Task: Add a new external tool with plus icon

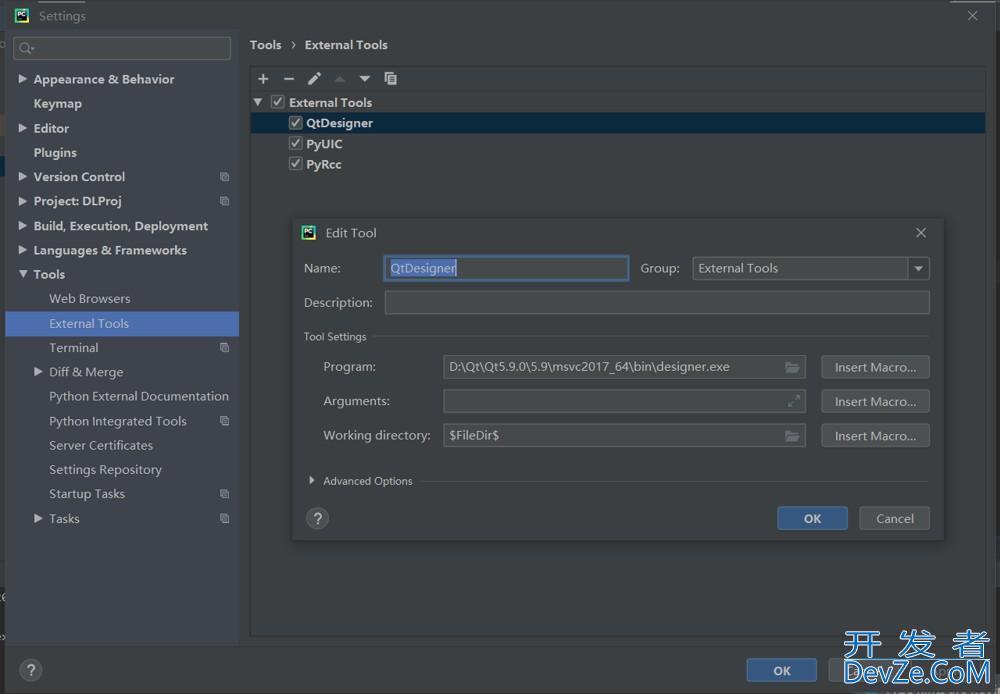Action: click(x=263, y=78)
